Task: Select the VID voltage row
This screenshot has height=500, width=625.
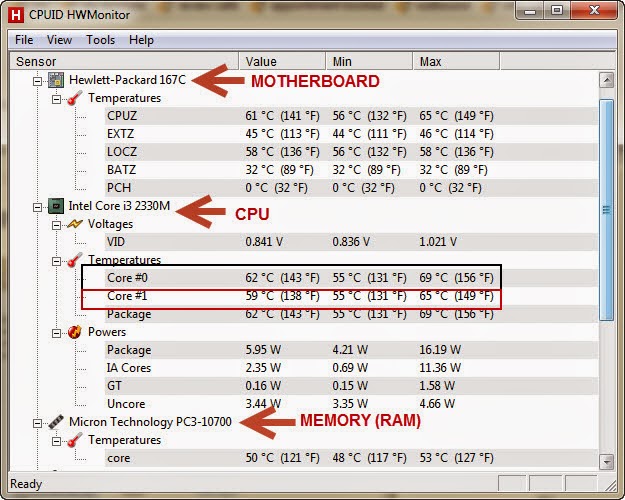Action: point(351,242)
